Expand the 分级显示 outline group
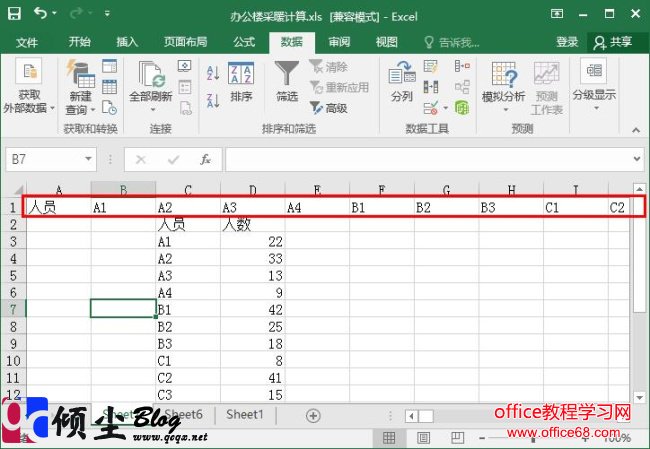 click(x=594, y=85)
